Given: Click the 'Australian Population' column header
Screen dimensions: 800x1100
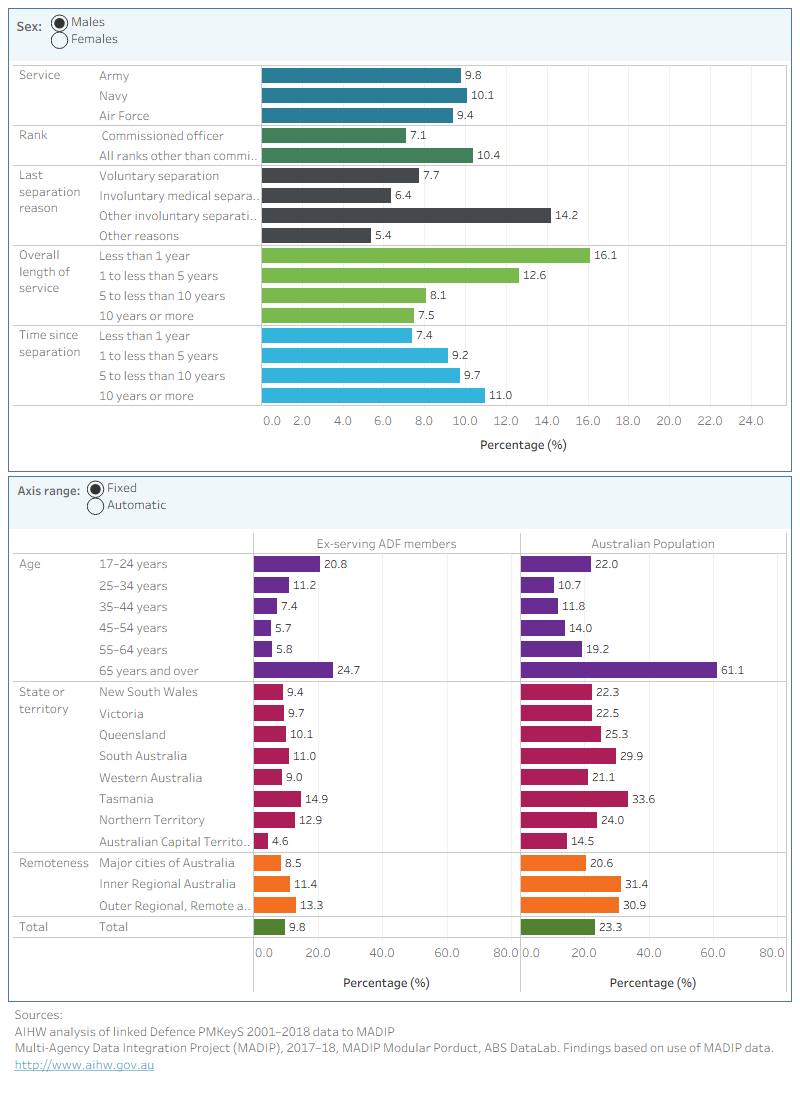Looking at the screenshot, I should [x=653, y=544].
